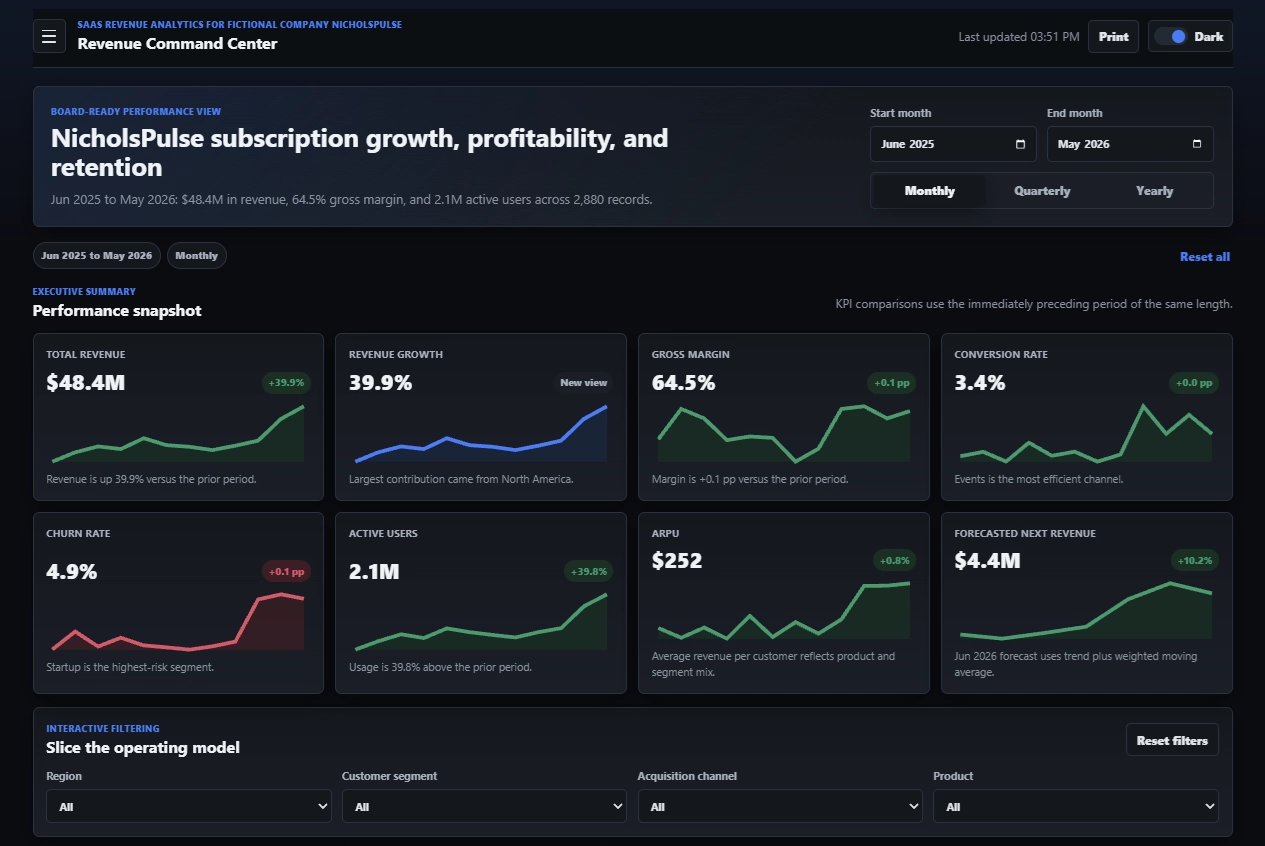Open the End month calendar picker icon

(x=1197, y=144)
